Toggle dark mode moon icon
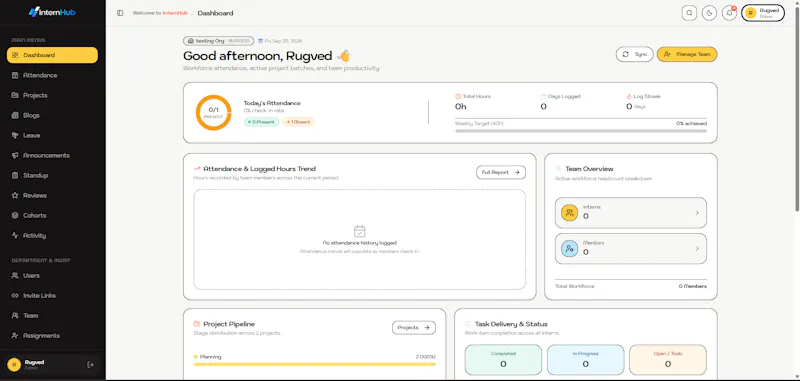 point(709,13)
